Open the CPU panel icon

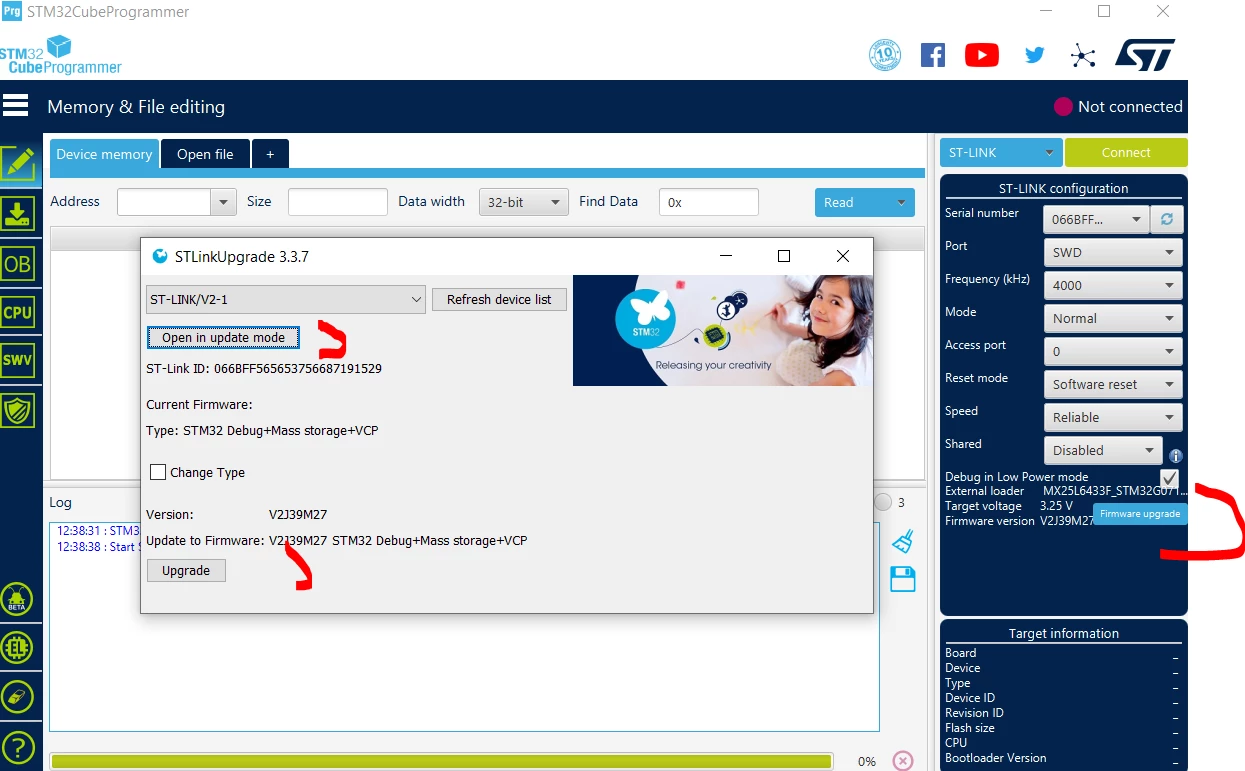pos(18,312)
